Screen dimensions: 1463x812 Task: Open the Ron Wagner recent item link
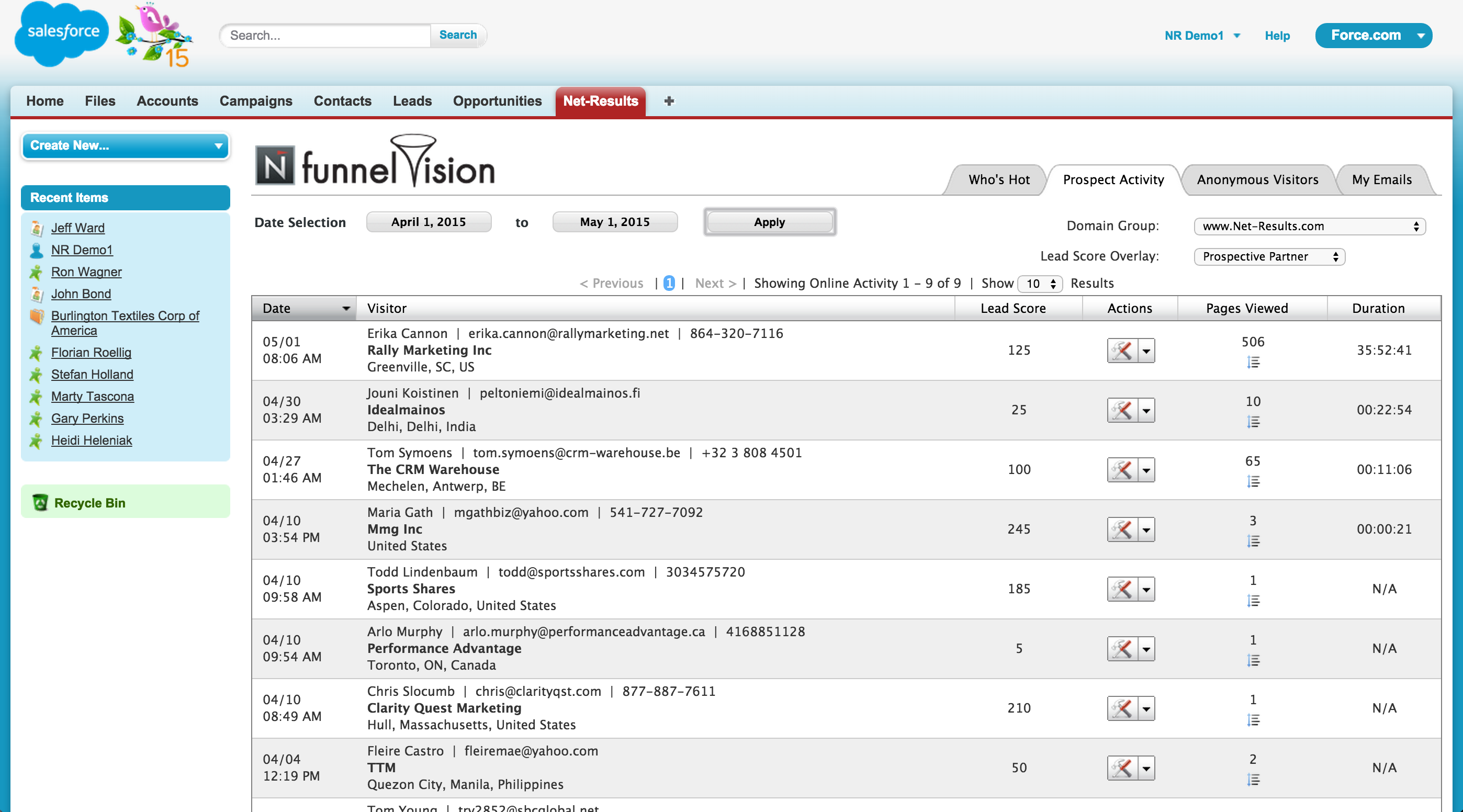click(86, 272)
